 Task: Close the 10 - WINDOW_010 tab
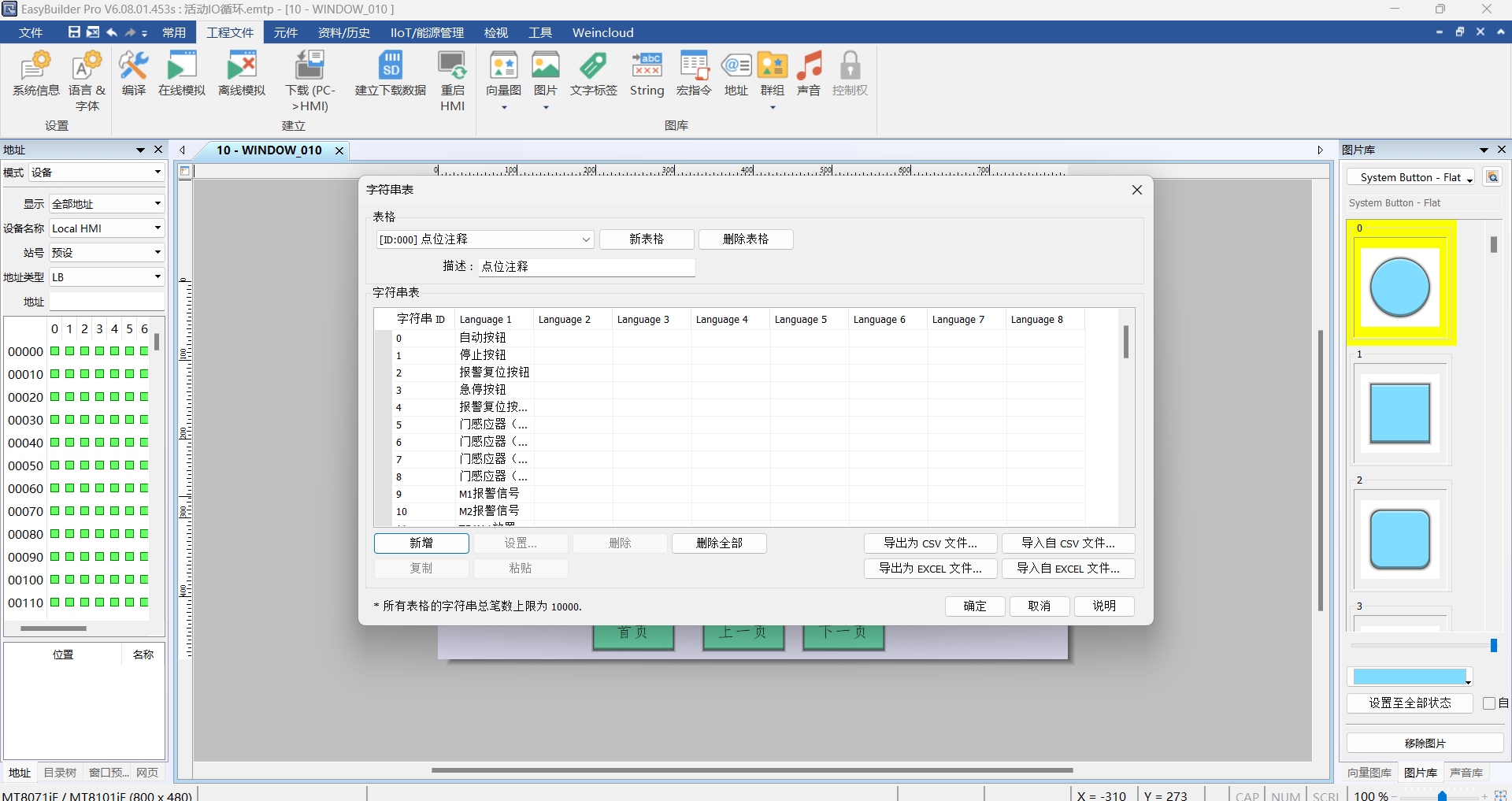coord(340,150)
